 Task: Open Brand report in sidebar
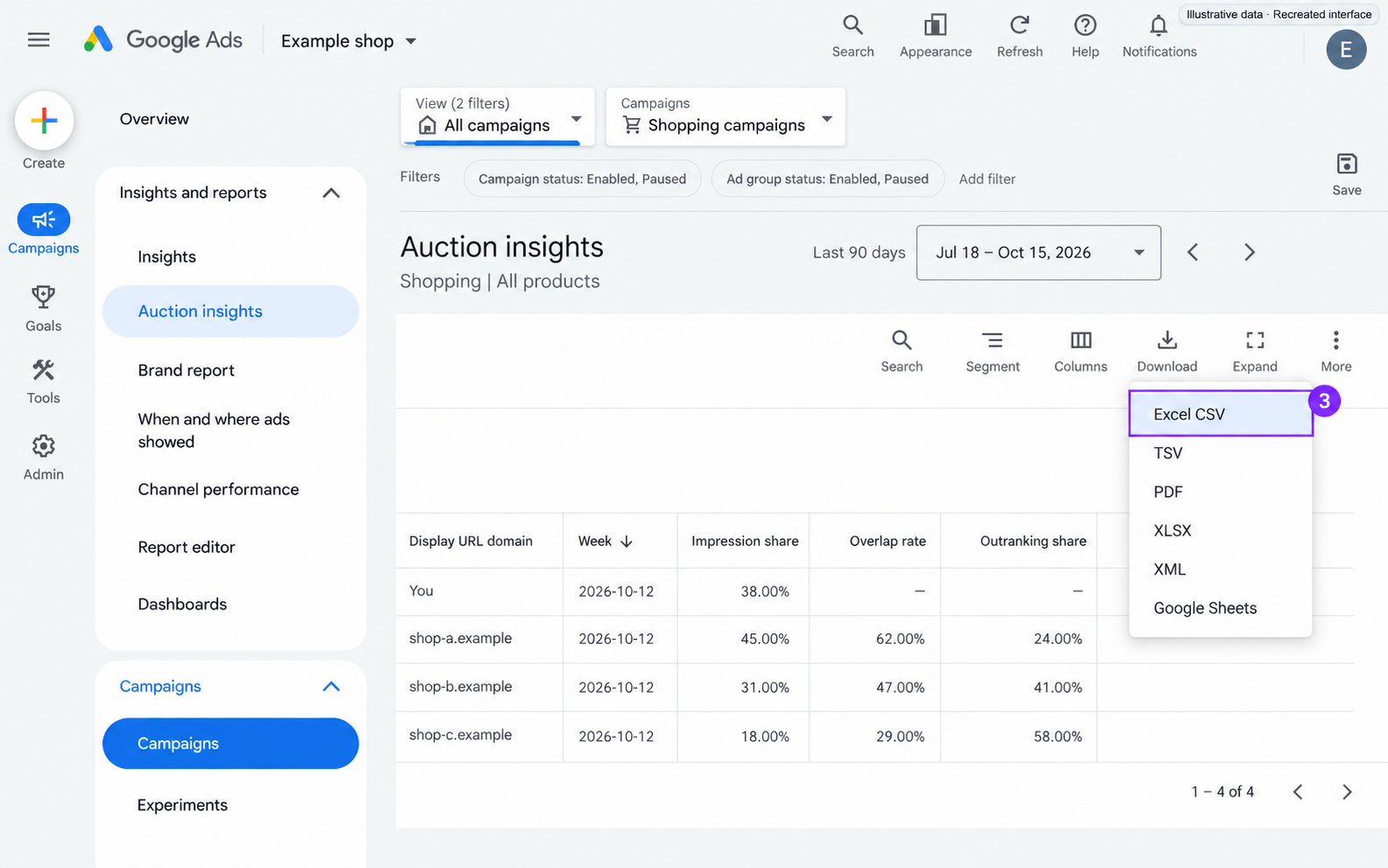pos(186,370)
